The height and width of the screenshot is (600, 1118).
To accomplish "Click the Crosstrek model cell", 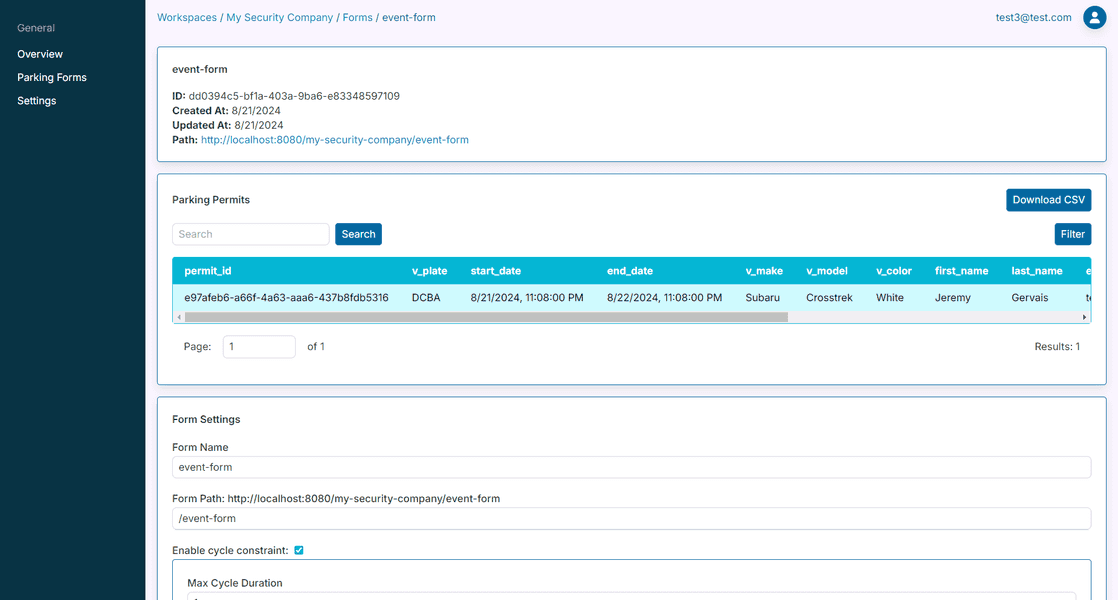I will click(x=829, y=298).
